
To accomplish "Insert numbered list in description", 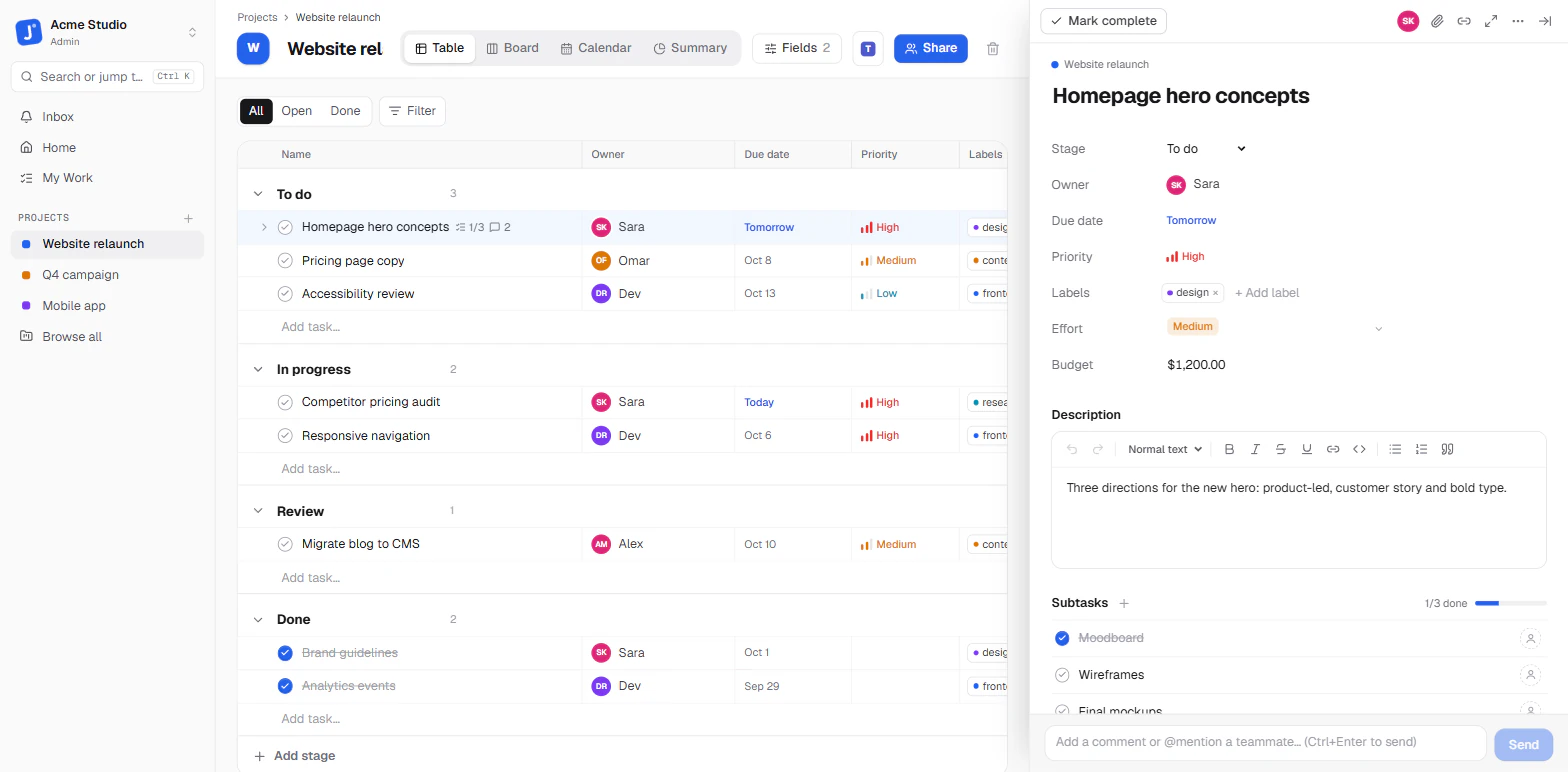I will [1421, 449].
